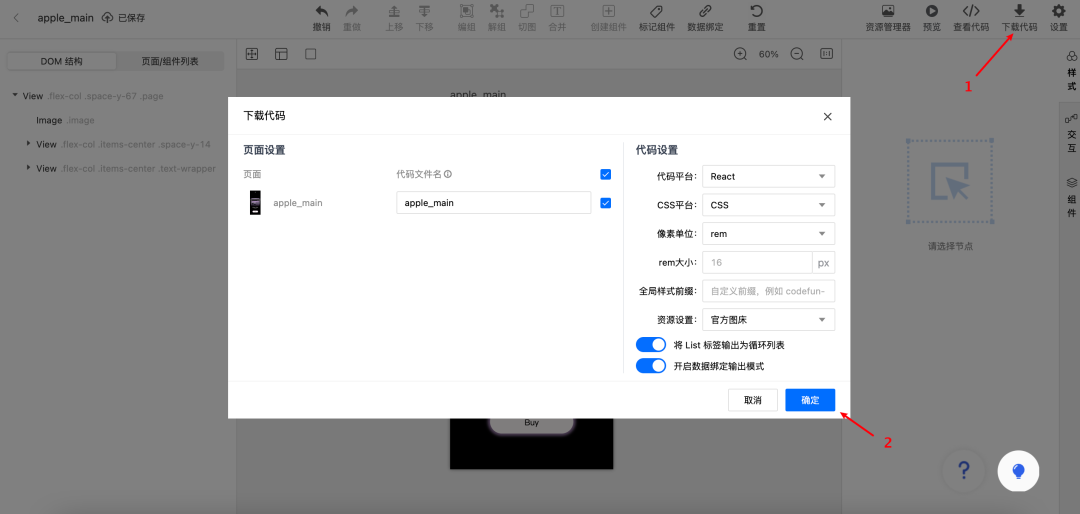The image size is (1080, 514).
Task: Click the Buy button on canvas
Action: (x=532, y=424)
